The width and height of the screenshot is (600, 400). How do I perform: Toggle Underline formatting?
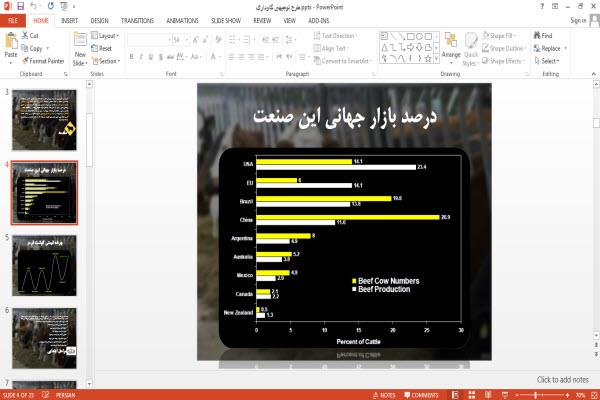(x=151, y=57)
